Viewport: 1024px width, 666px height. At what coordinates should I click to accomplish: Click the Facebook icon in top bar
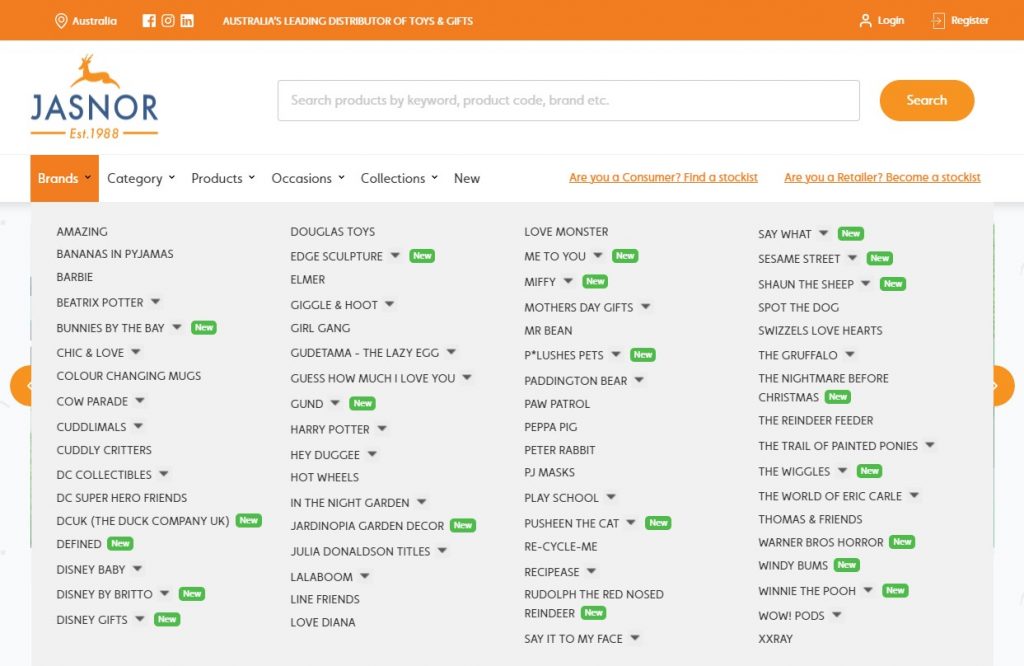pos(149,21)
